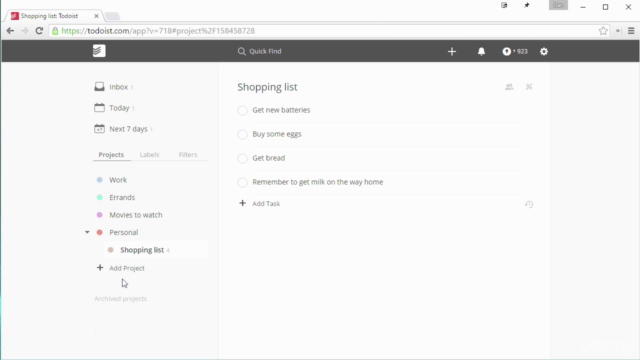The image size is (640, 360).
Task: Collapse the Personal project arrow
Action: click(x=87, y=232)
